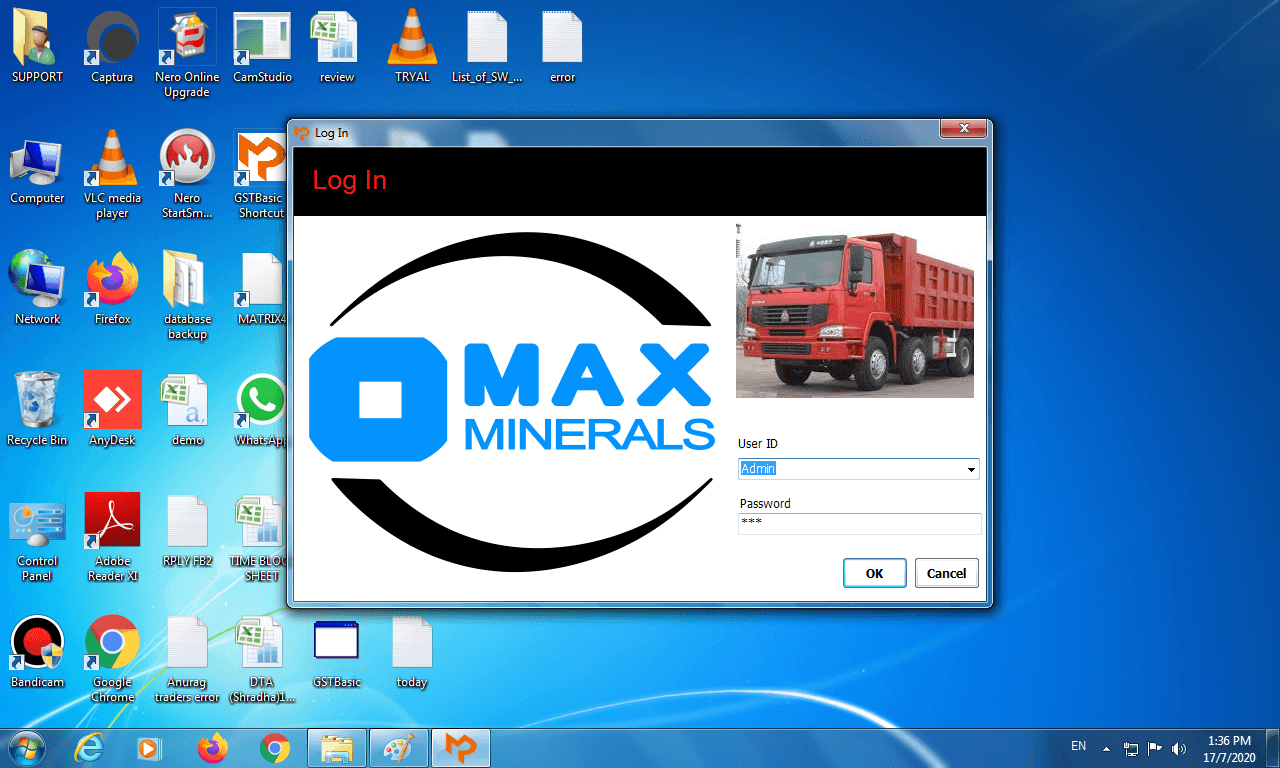Open GSTBasic Shortcut desktop icon
Screen dimensions: 1280x768
261,176
